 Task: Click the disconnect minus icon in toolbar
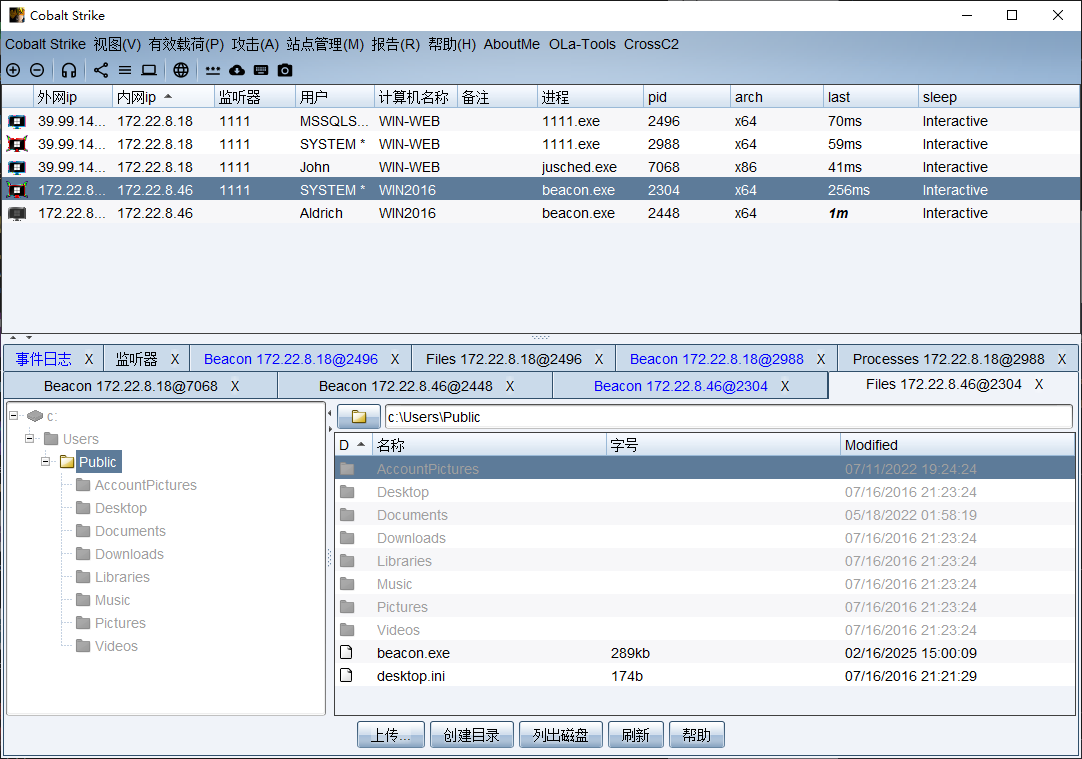pos(37,70)
